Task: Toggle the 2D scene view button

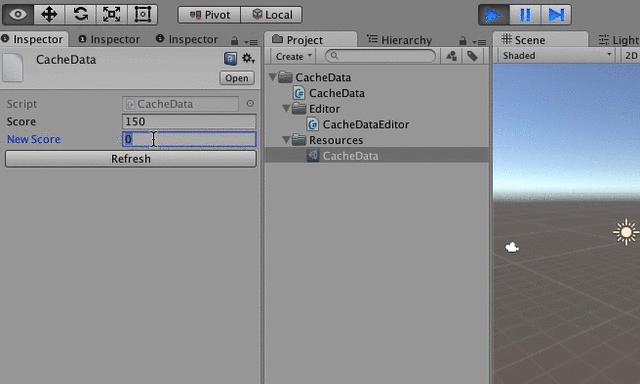Action: tap(631, 55)
